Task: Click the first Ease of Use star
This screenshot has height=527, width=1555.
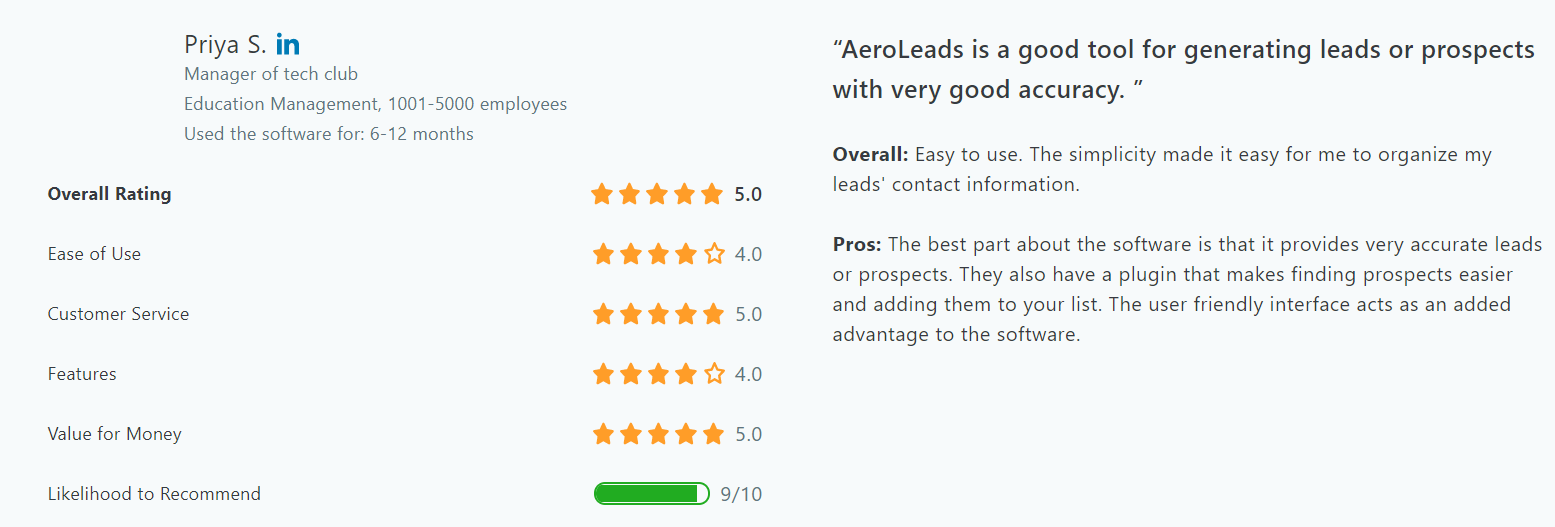Action: 603,254
